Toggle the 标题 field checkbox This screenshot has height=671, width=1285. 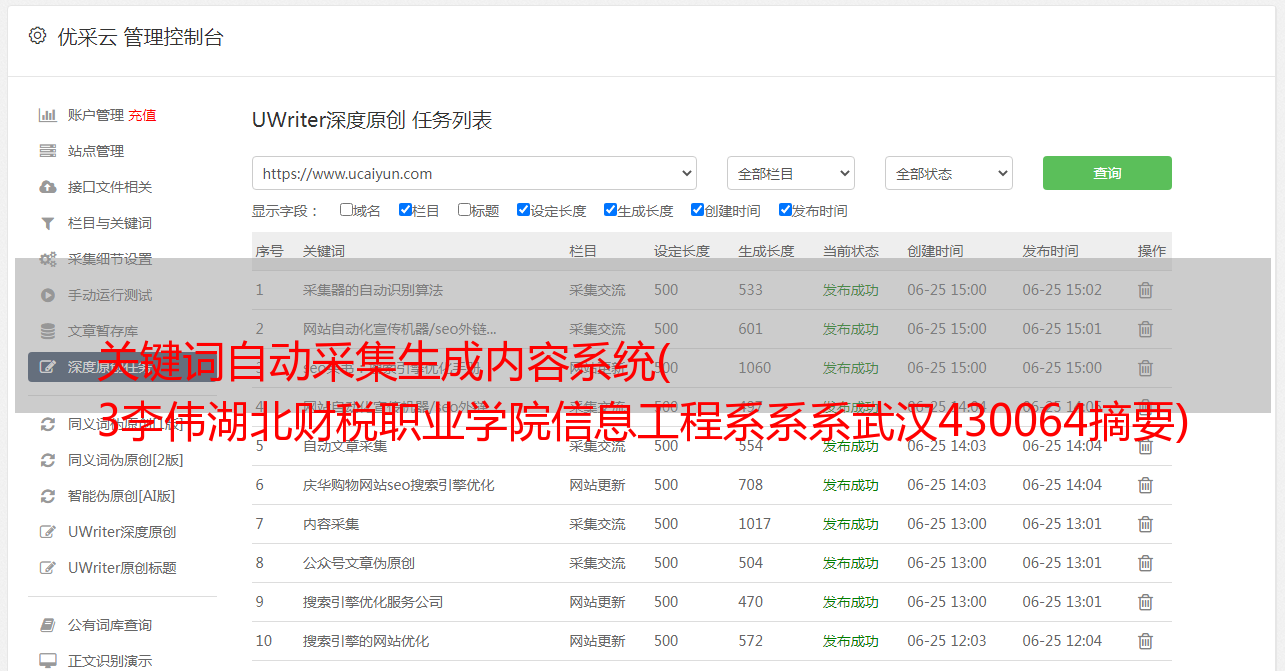pyautogui.click(x=464, y=210)
